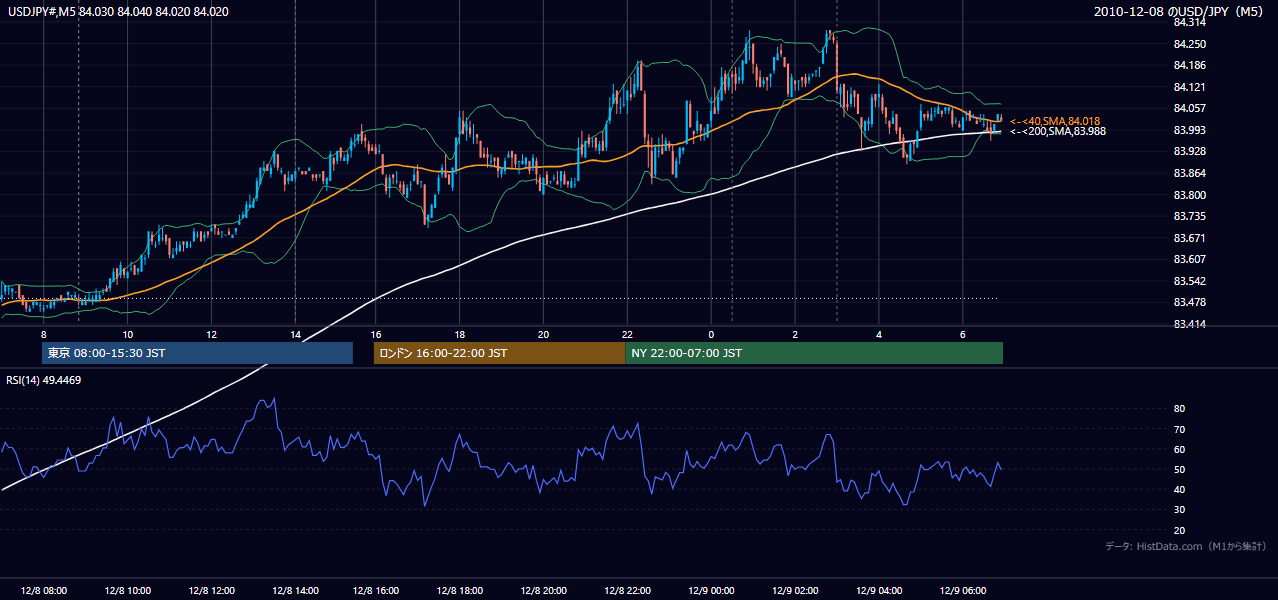
Task: Click the 12/8 14:00 date label
Action: (x=295, y=590)
